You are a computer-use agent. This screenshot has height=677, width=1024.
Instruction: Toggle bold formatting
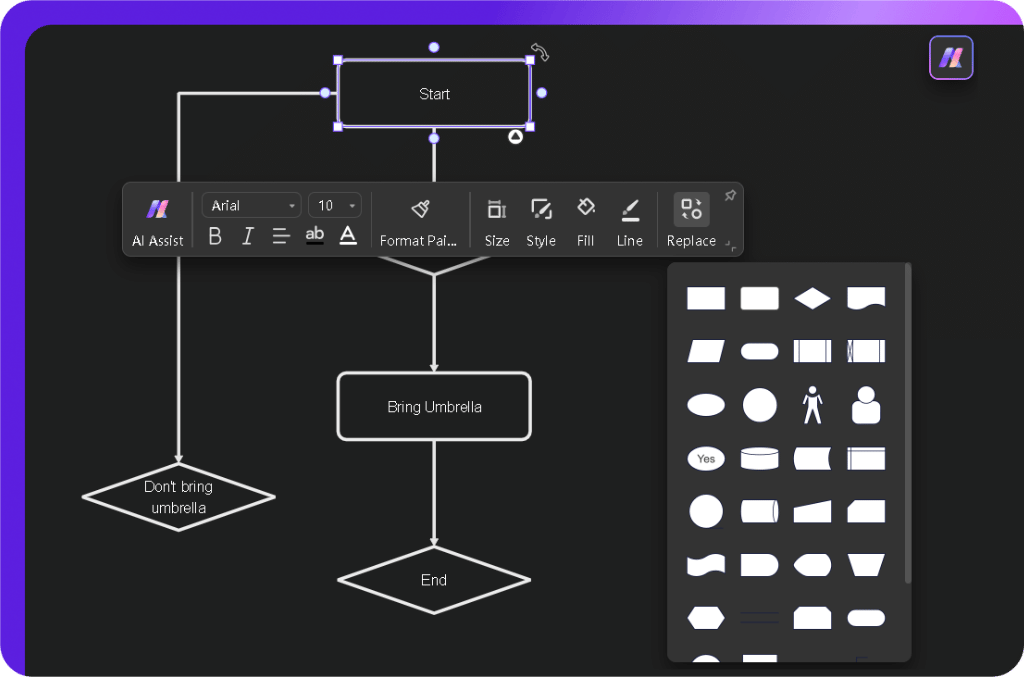click(214, 235)
